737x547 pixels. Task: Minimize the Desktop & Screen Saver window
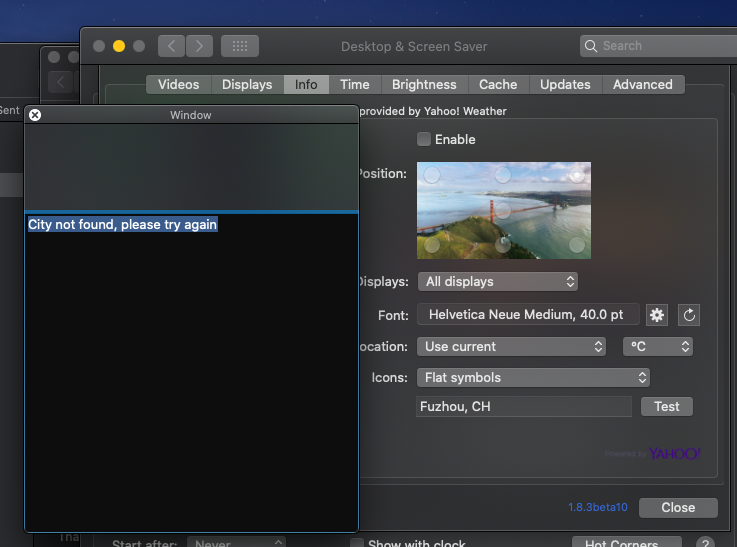click(x=119, y=46)
